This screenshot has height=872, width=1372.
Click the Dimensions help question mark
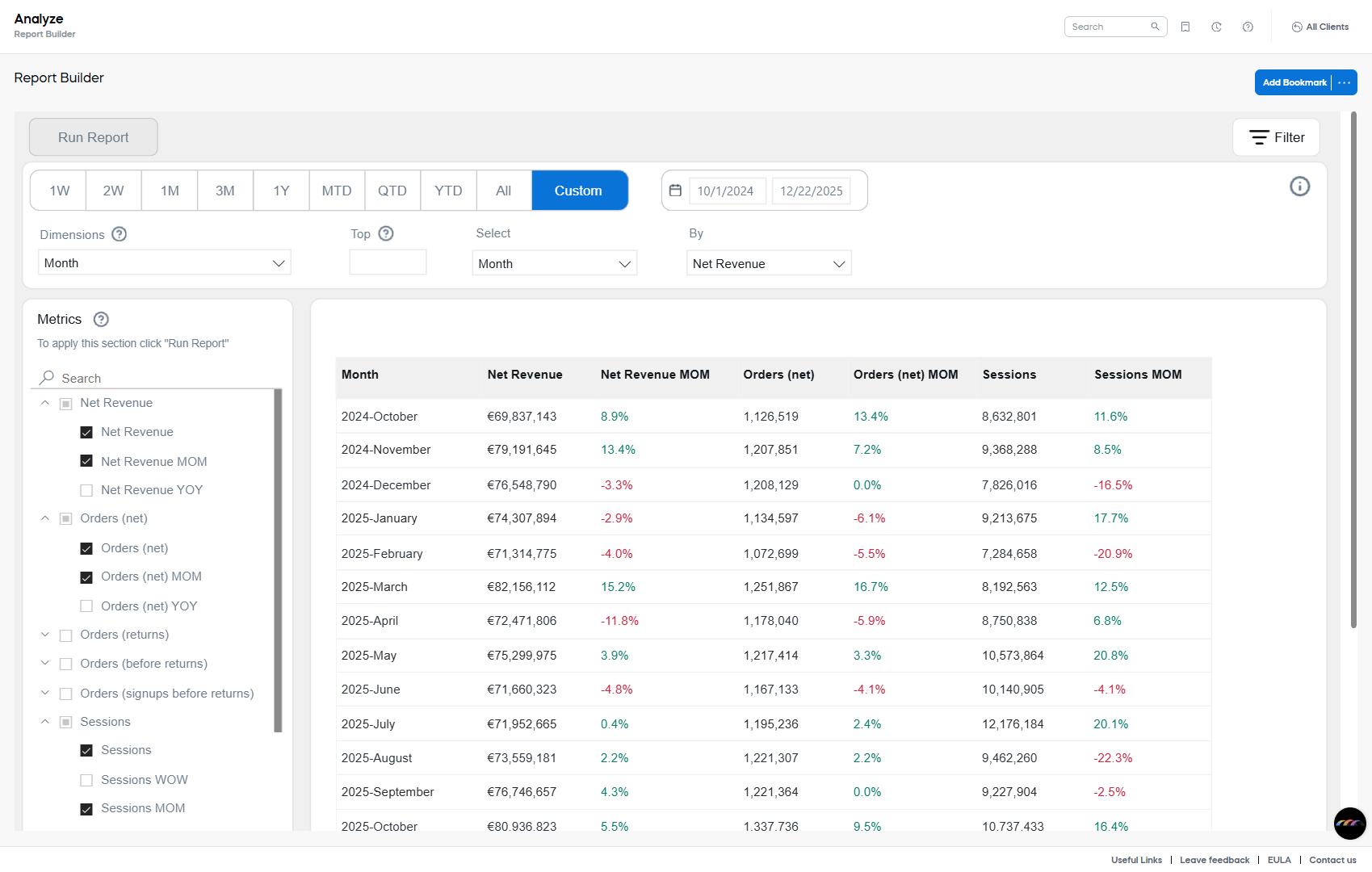click(119, 234)
